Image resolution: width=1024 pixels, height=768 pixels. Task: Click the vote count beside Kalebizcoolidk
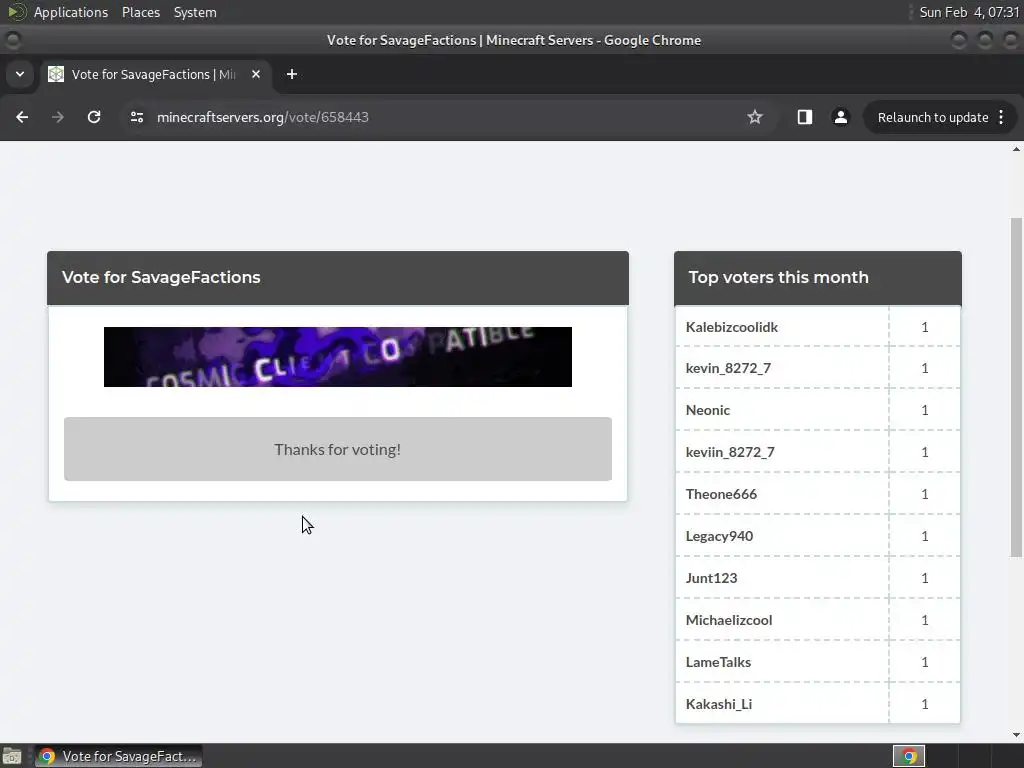tap(925, 327)
